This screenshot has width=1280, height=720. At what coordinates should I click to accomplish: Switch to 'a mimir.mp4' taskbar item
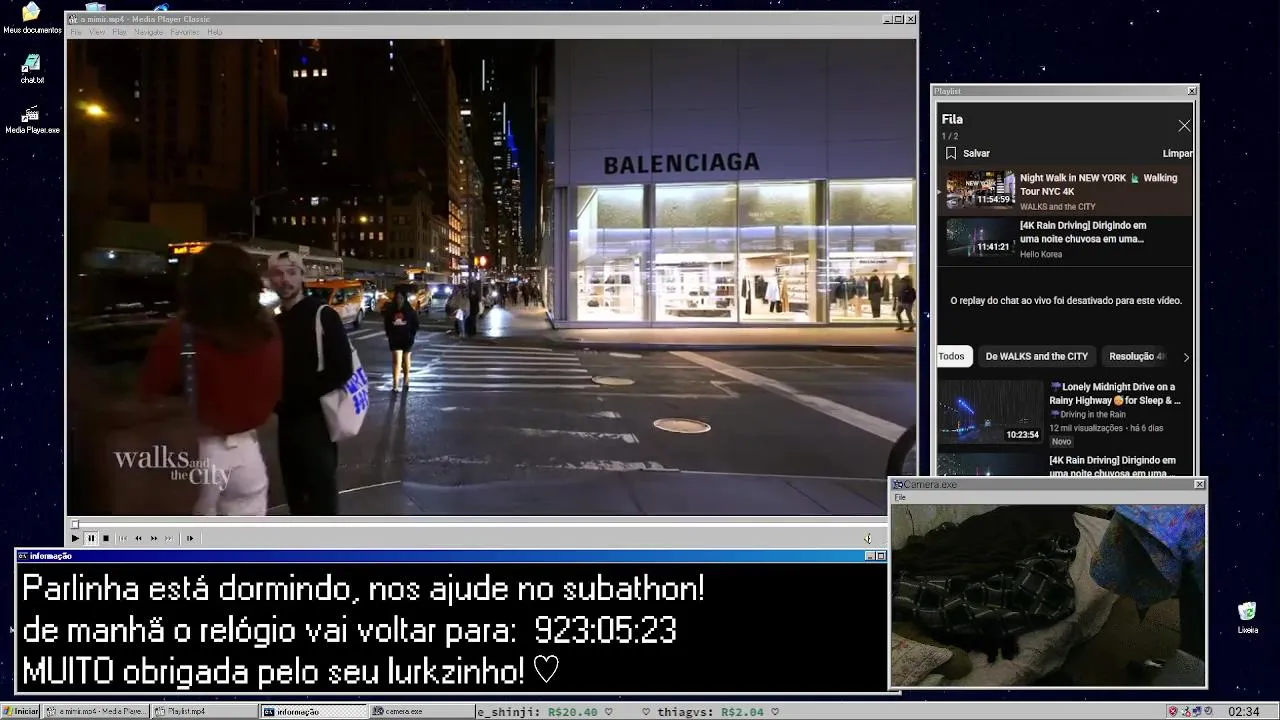pos(97,711)
